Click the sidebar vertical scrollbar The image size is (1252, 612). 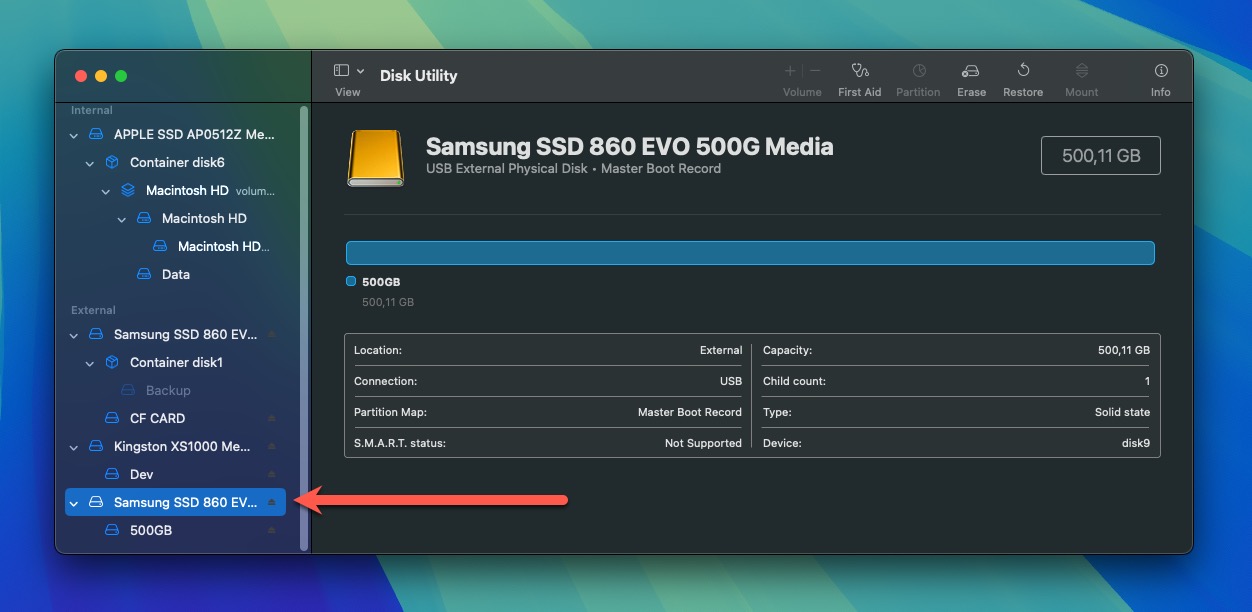click(x=304, y=327)
